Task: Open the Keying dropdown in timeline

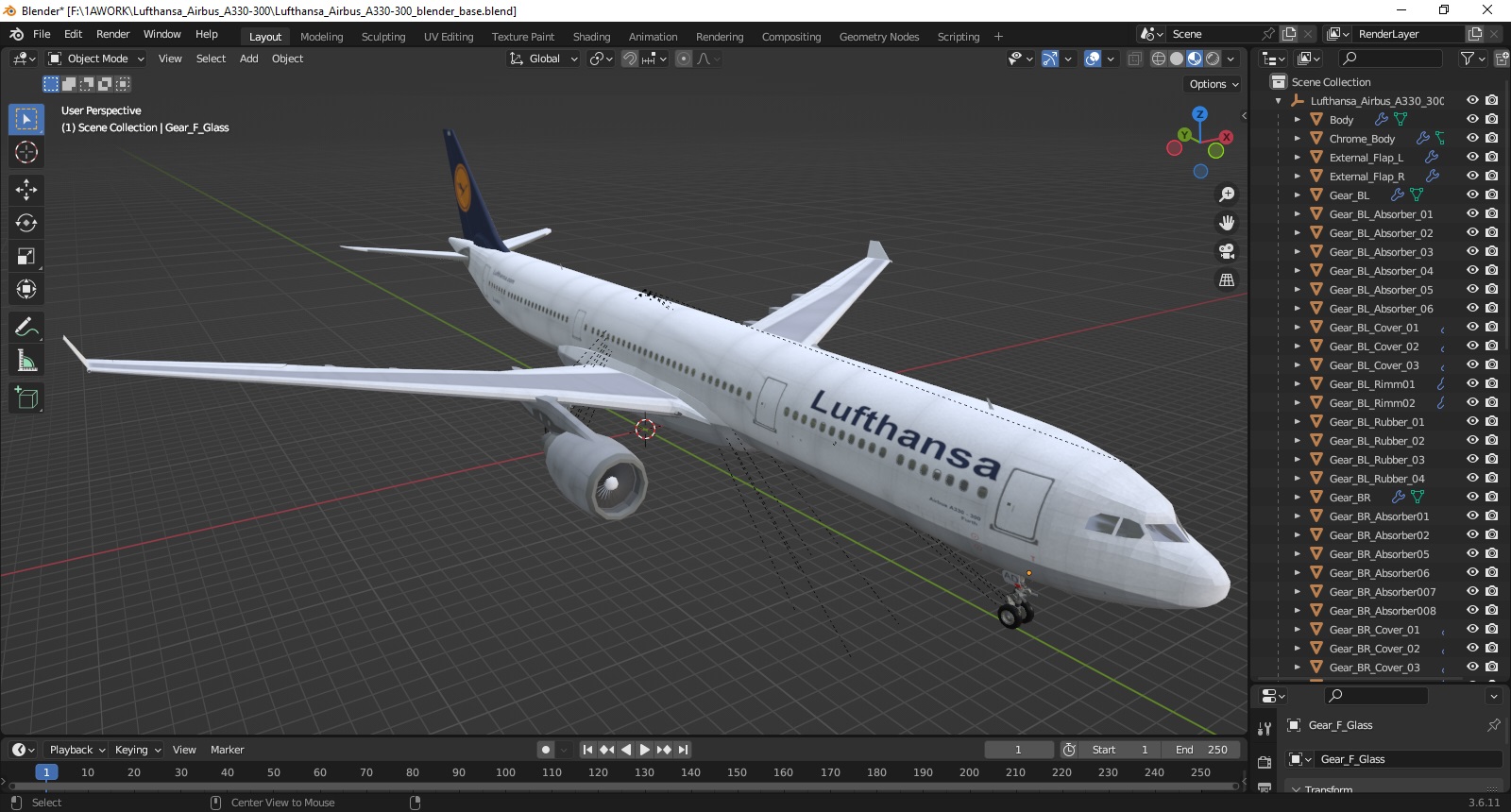Action: 137,750
